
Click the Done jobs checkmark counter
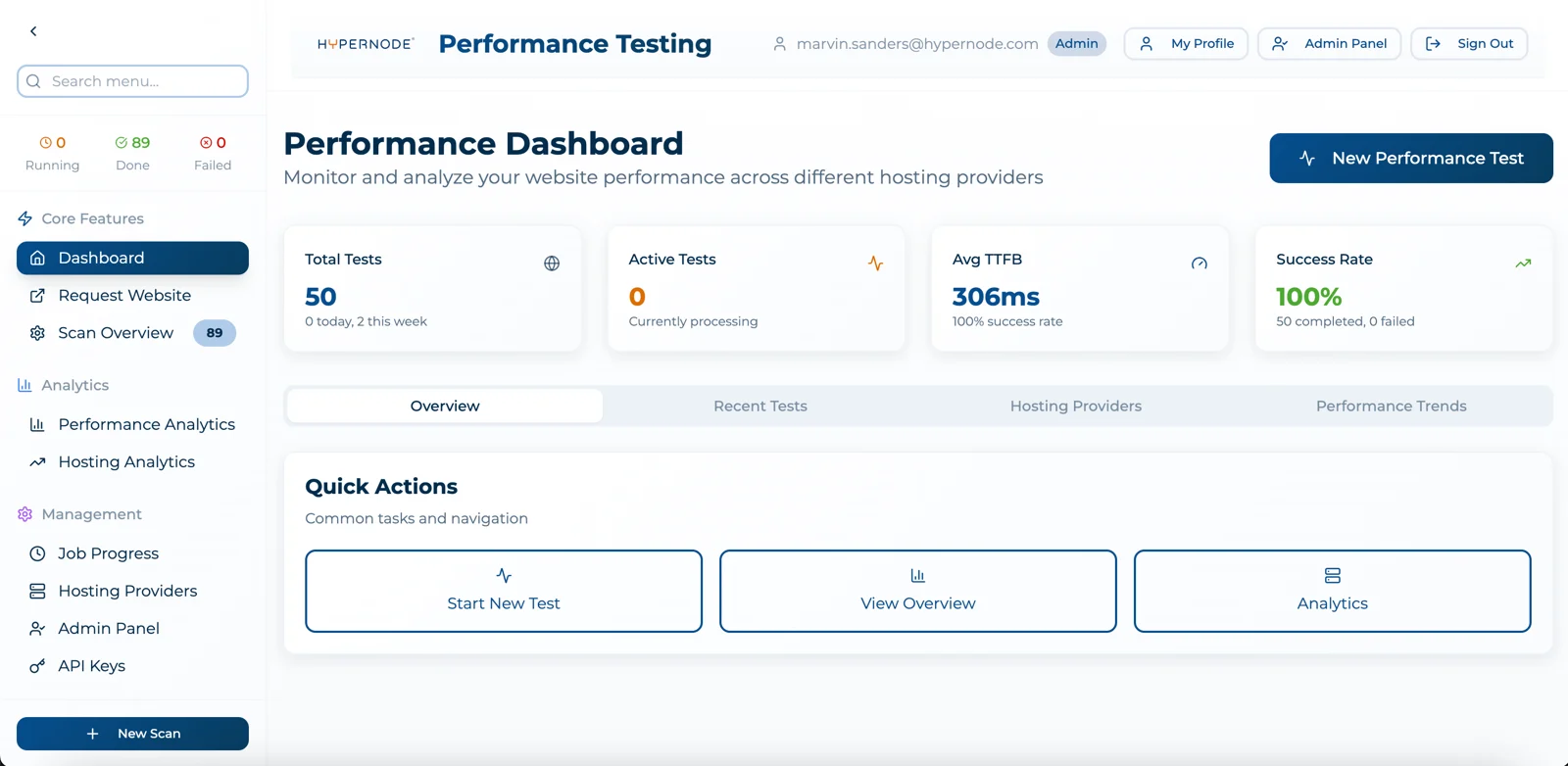pos(132,153)
